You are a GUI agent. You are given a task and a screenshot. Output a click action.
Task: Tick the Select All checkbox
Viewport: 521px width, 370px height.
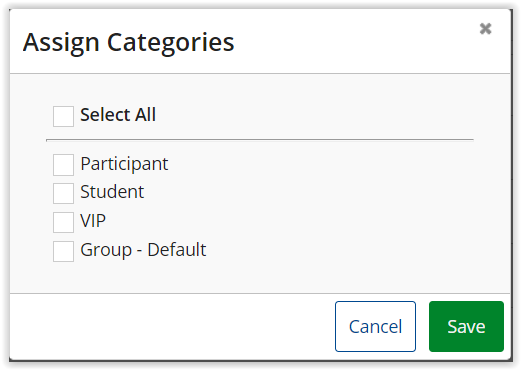click(x=63, y=116)
